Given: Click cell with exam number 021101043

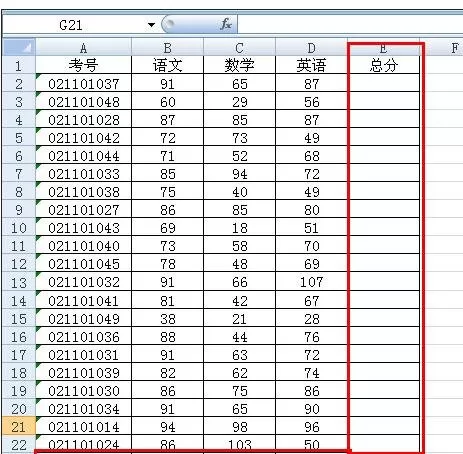Looking at the screenshot, I should (x=84, y=227).
